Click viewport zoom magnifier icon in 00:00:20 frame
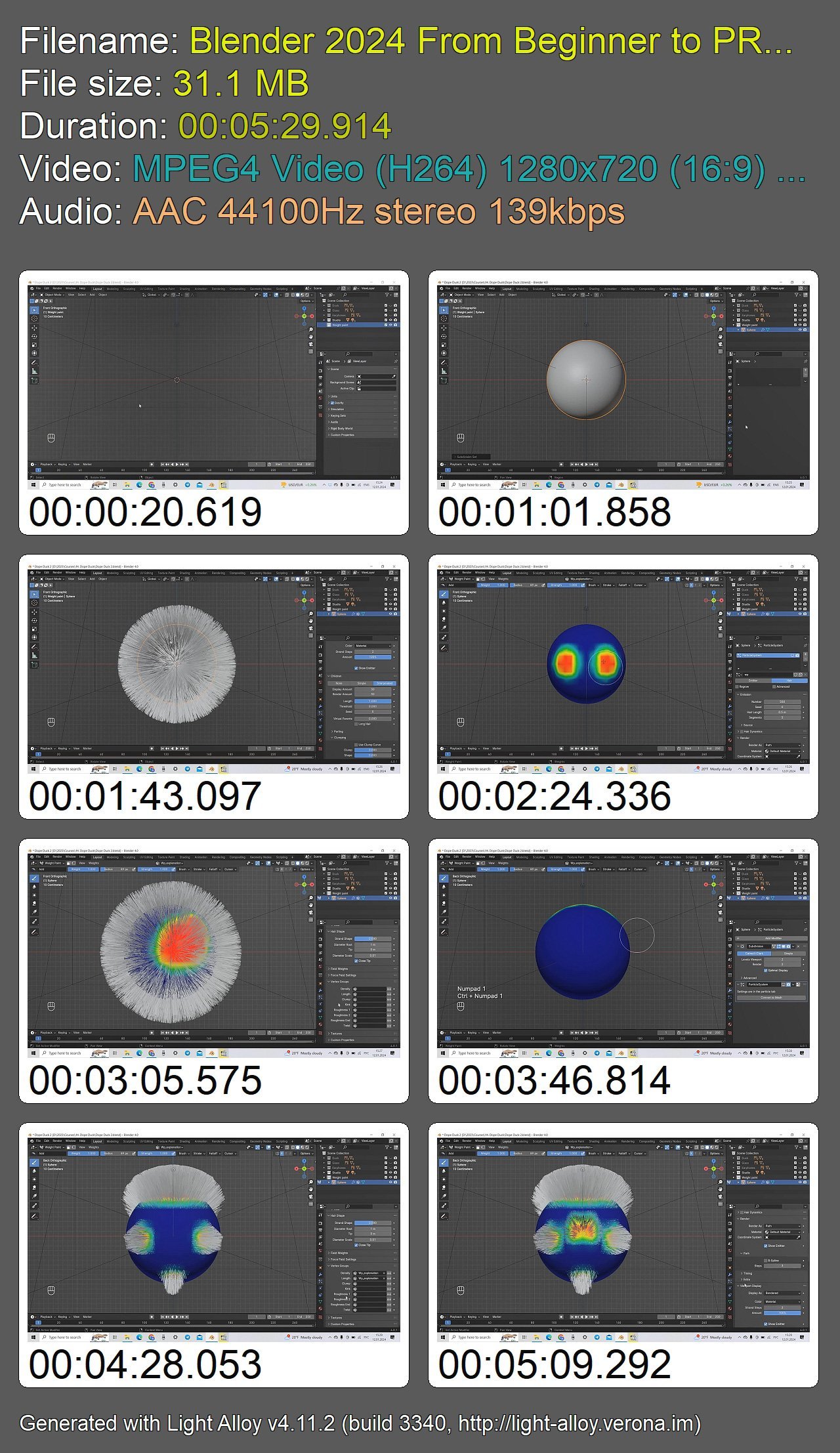Viewport: 840px width, 1453px height. click(311, 329)
